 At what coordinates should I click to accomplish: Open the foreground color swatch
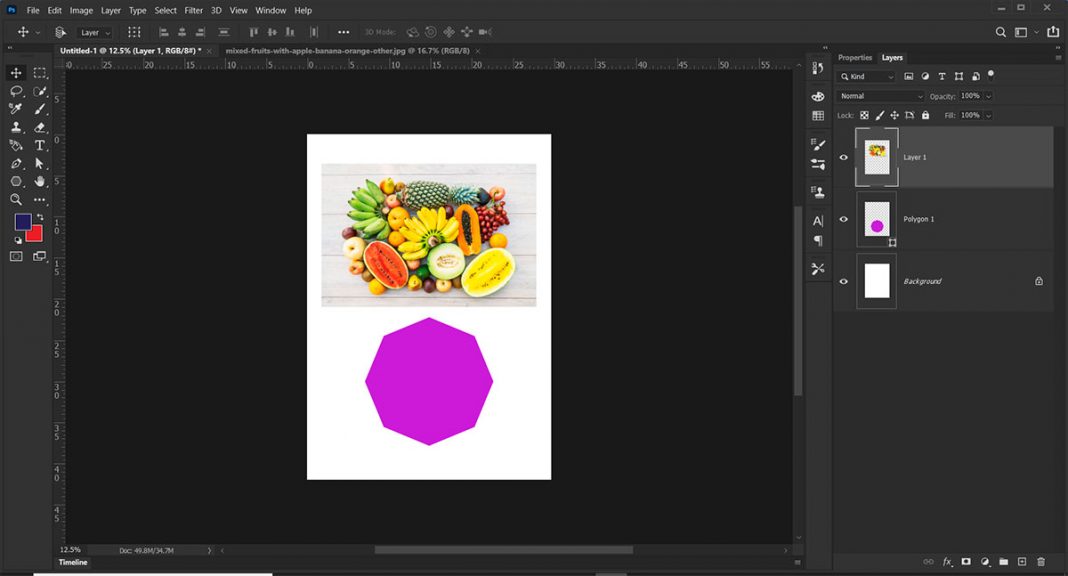22,223
